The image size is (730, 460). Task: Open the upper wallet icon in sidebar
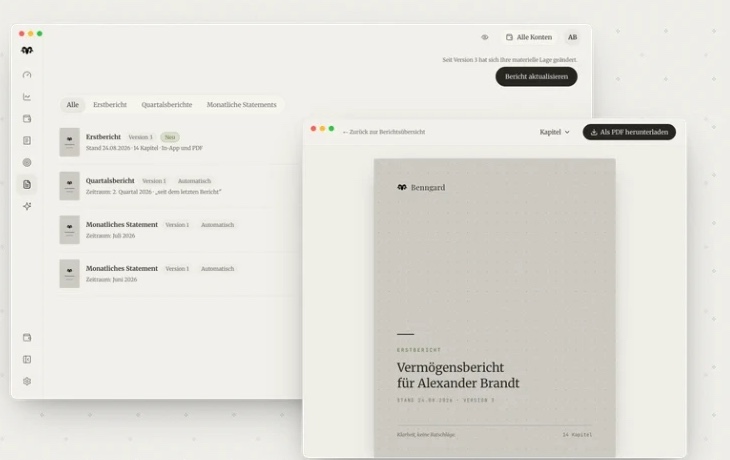(27, 119)
